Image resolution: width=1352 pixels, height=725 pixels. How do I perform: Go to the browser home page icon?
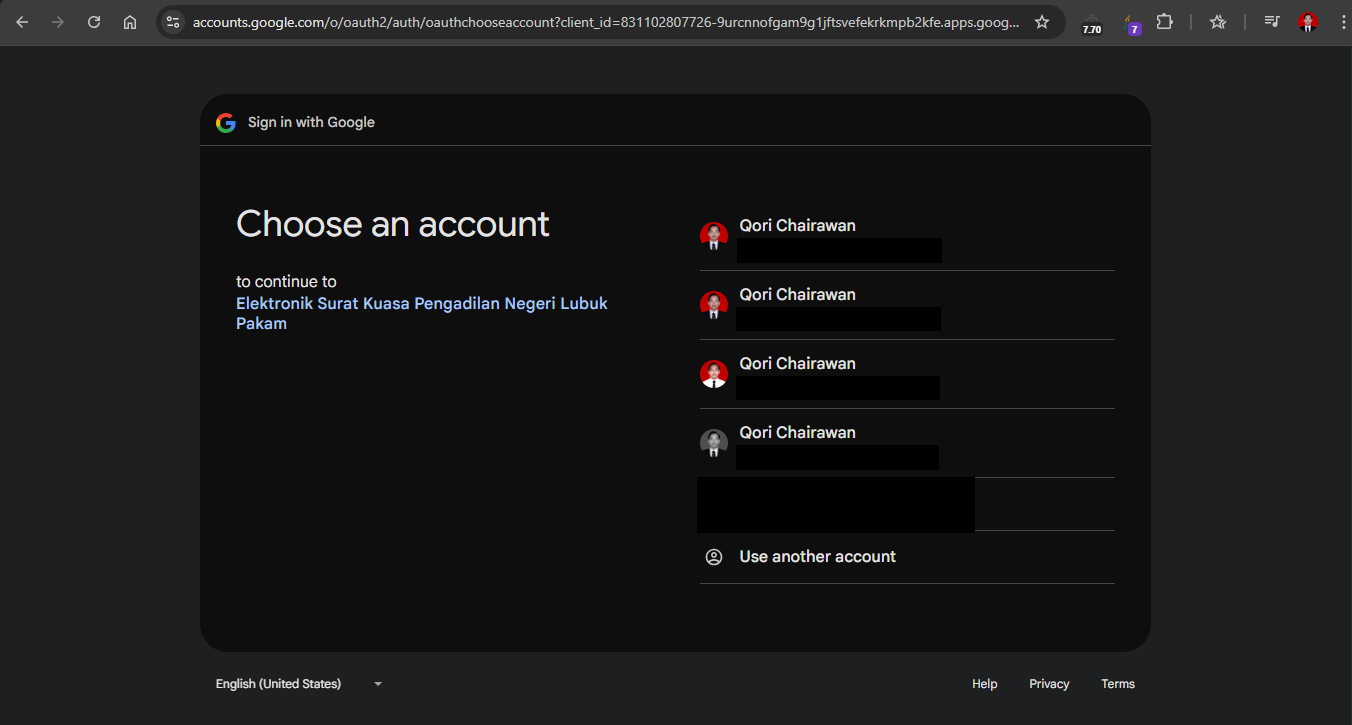click(x=130, y=22)
